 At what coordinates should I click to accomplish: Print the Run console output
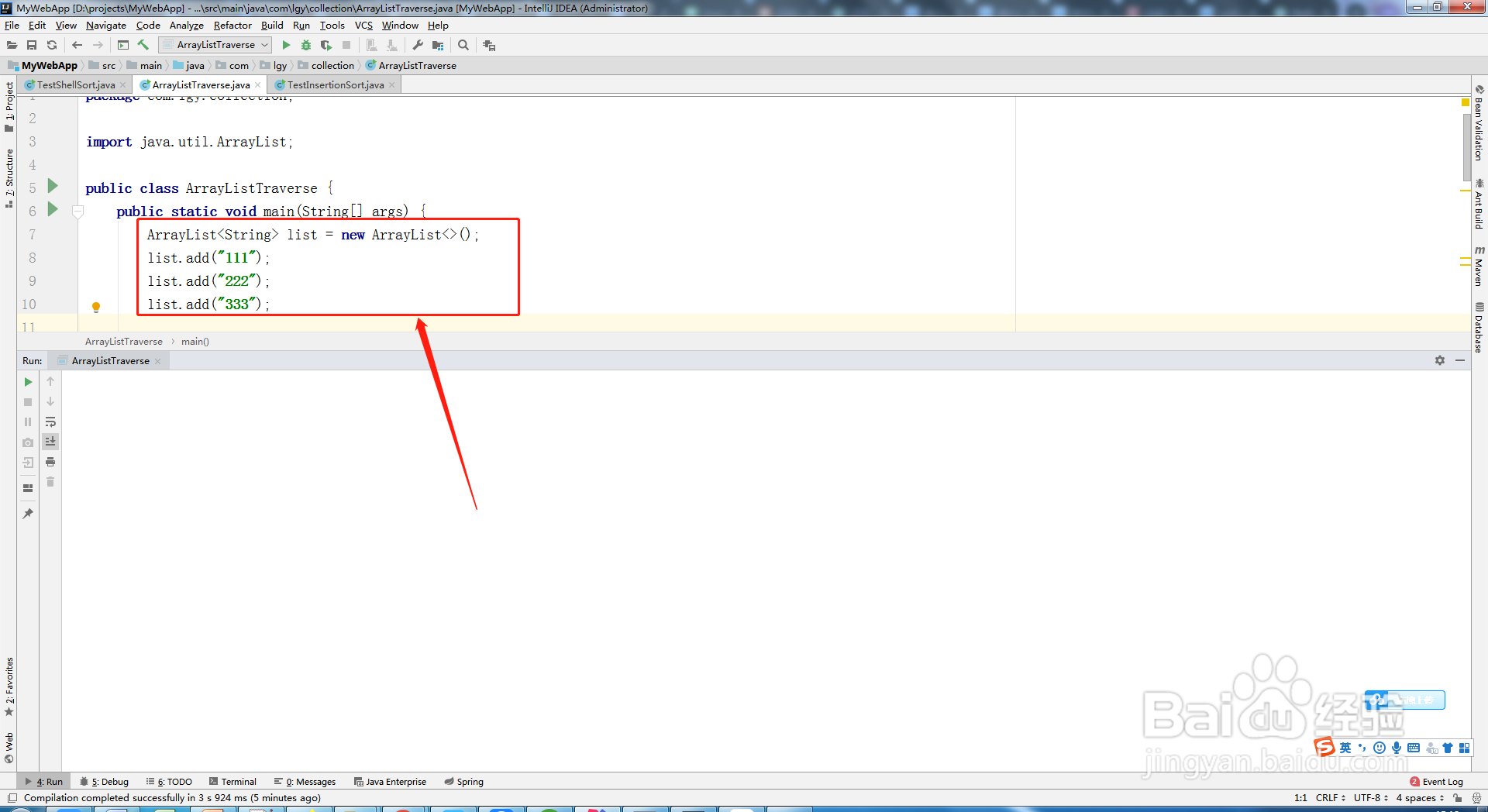pos(50,462)
